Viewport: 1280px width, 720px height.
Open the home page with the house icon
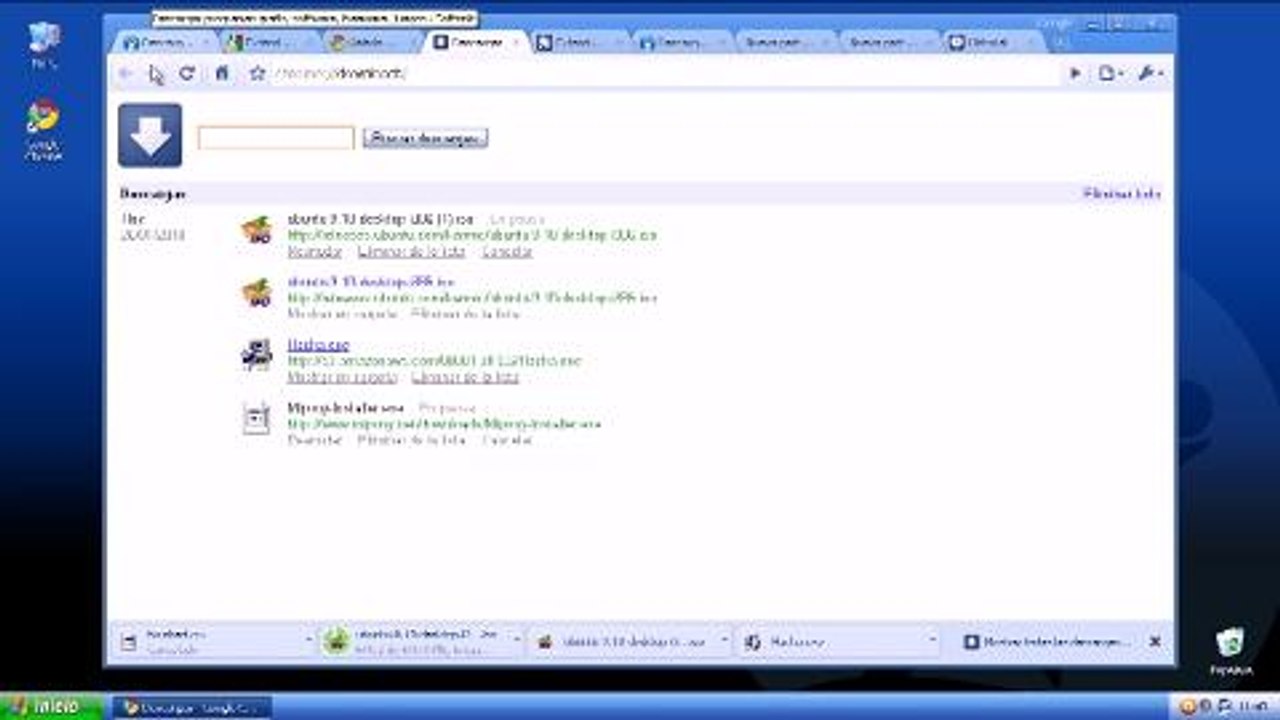click(222, 73)
